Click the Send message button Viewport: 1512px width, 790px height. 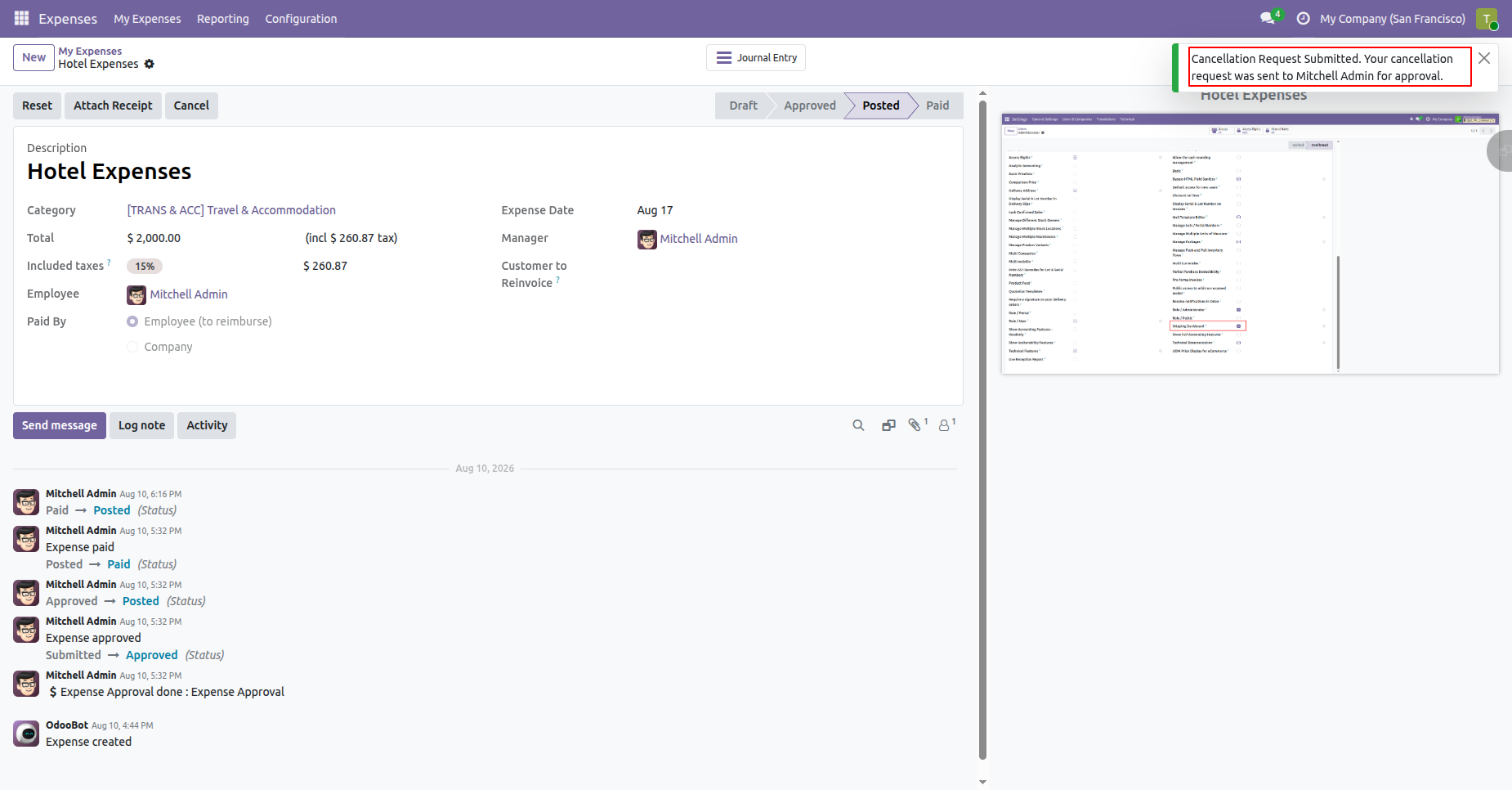[60, 425]
